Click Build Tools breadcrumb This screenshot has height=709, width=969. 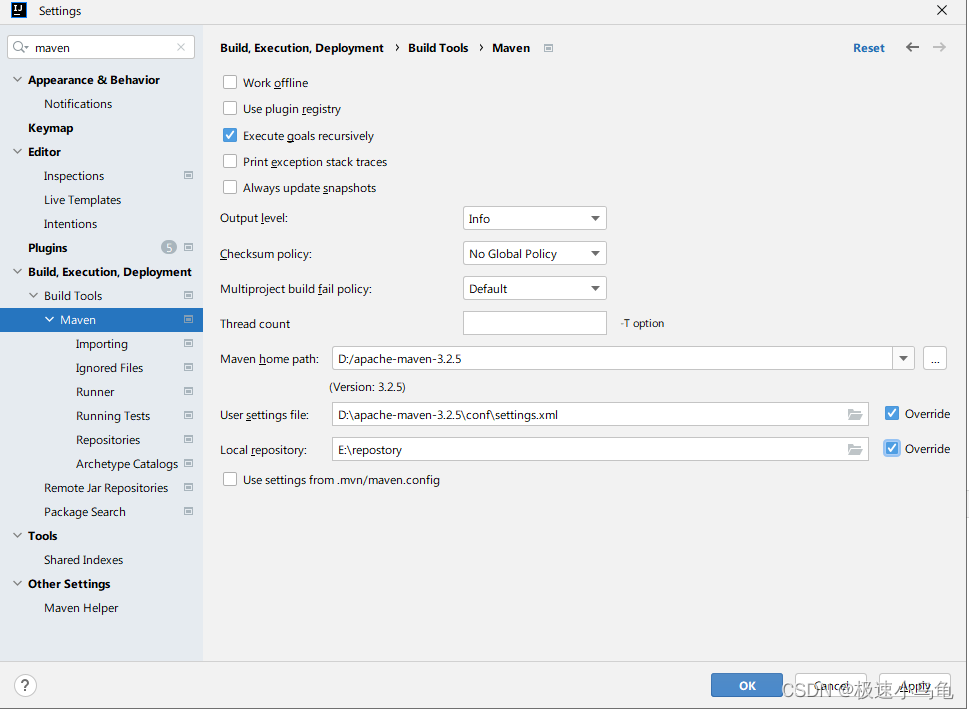[x=438, y=48]
